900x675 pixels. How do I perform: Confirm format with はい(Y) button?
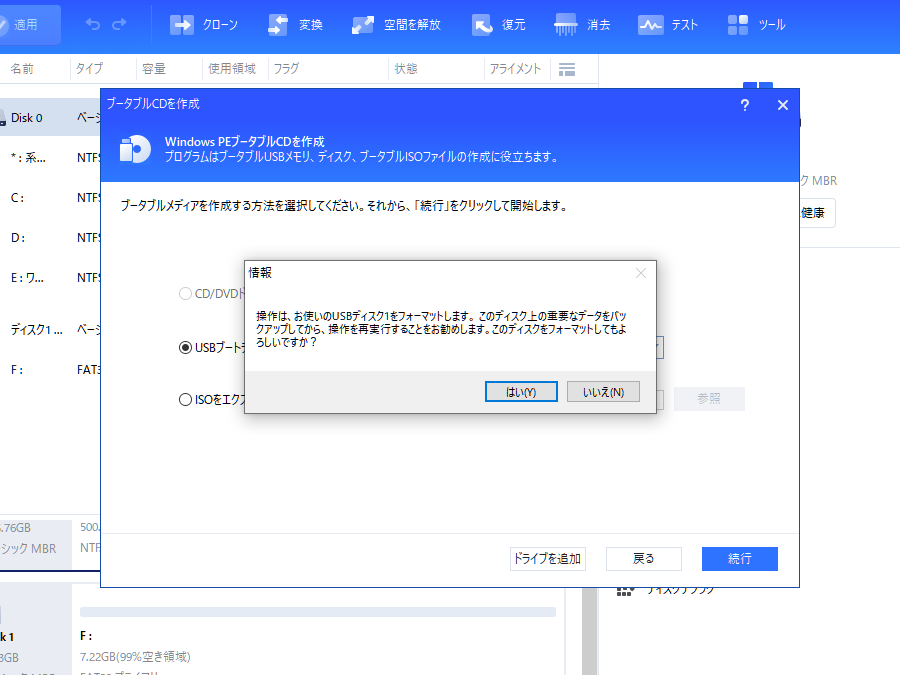click(x=521, y=392)
